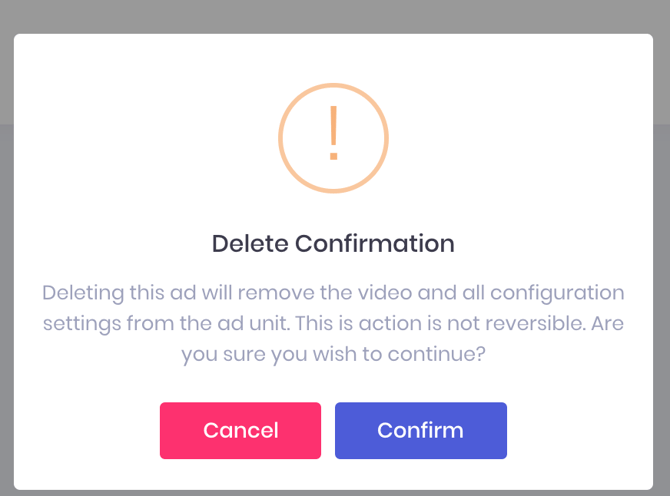Image resolution: width=670 pixels, height=496 pixels.
Task: Select the "Delete Confirmation" heading
Action: 333,243
